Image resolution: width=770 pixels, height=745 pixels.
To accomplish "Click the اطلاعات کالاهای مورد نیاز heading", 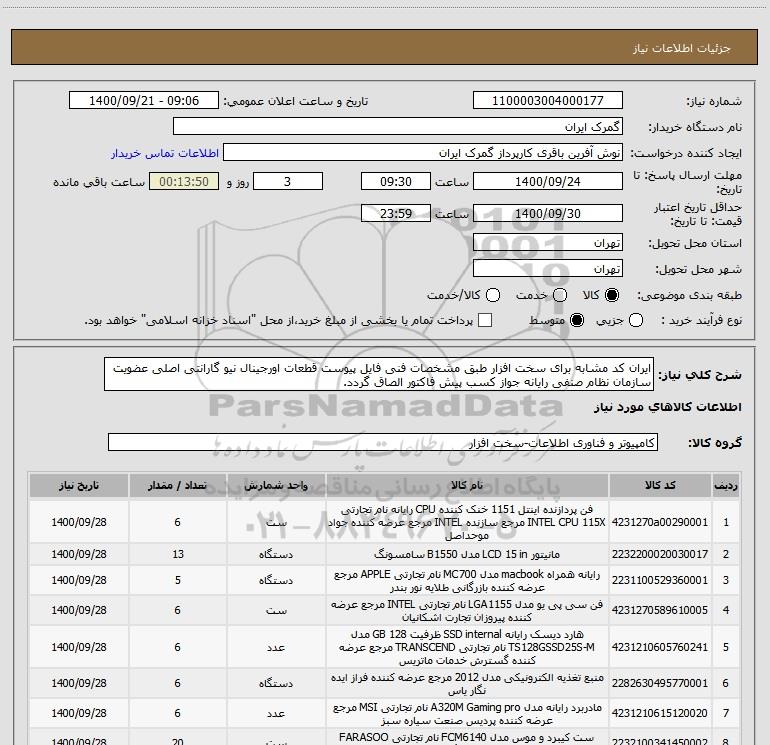I will click(x=667, y=407).
